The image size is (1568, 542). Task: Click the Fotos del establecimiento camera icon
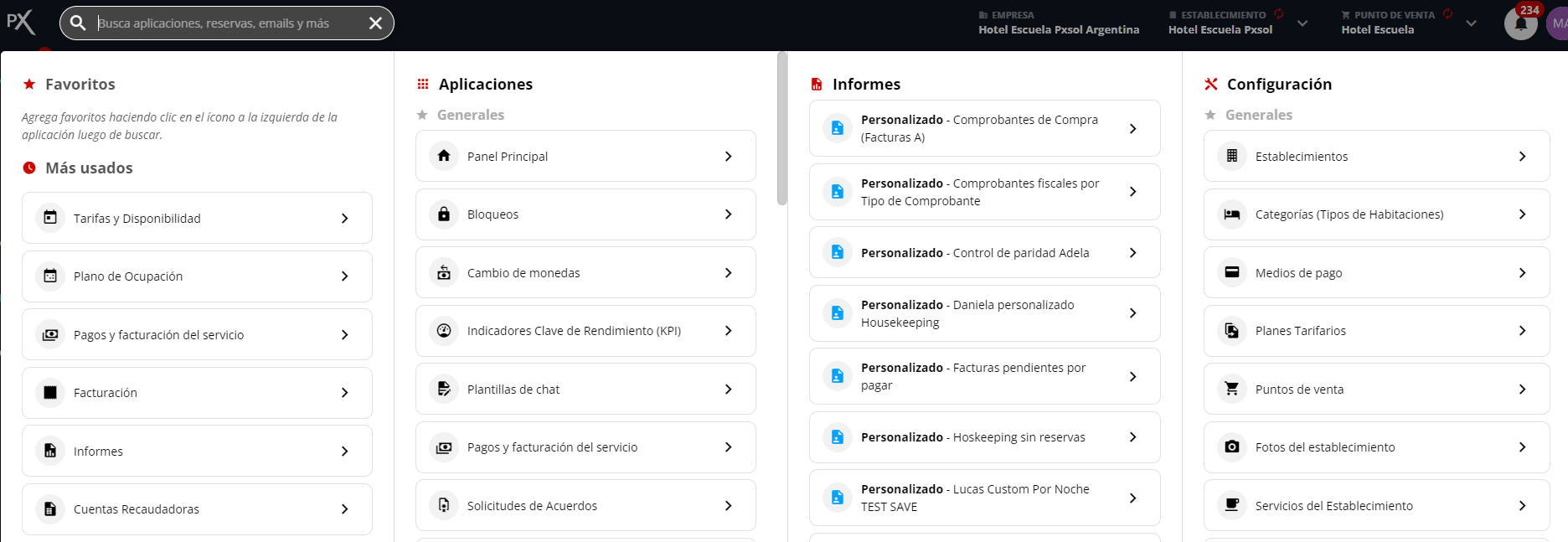click(x=1231, y=447)
